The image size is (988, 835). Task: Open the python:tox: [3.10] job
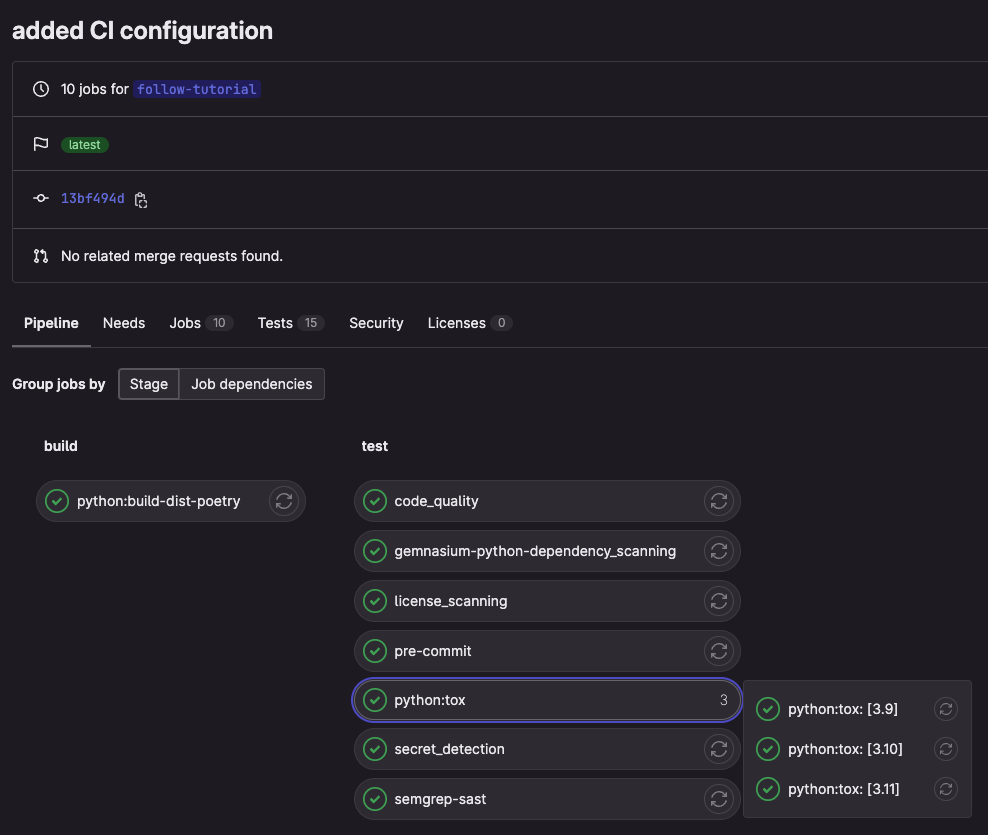pos(844,749)
